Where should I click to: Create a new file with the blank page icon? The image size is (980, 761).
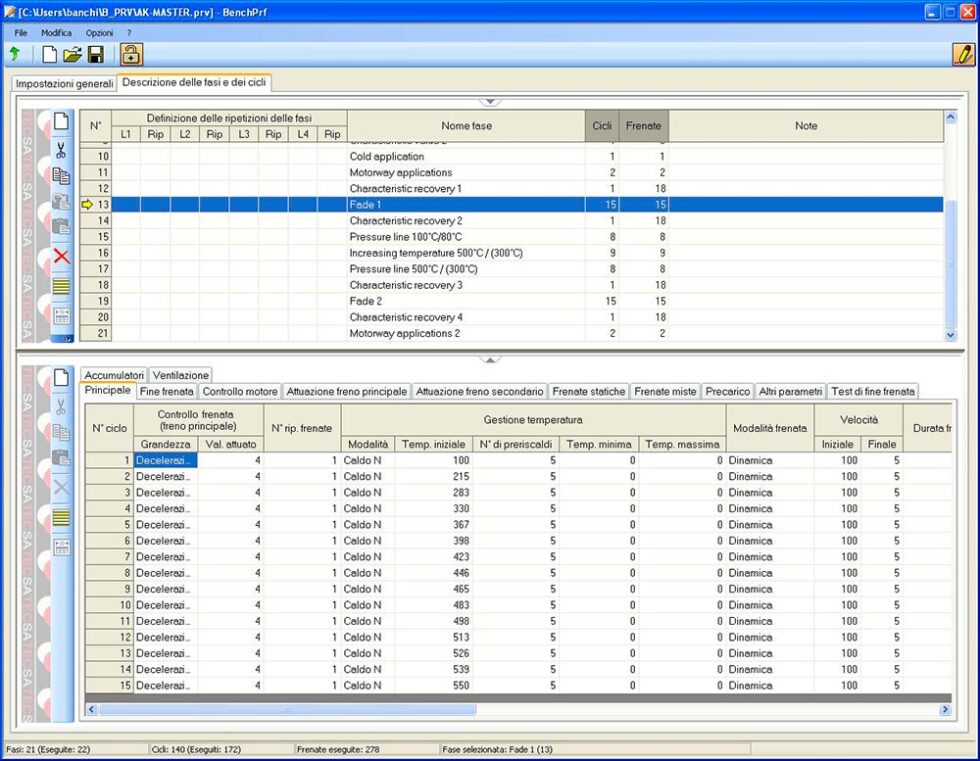coord(51,55)
